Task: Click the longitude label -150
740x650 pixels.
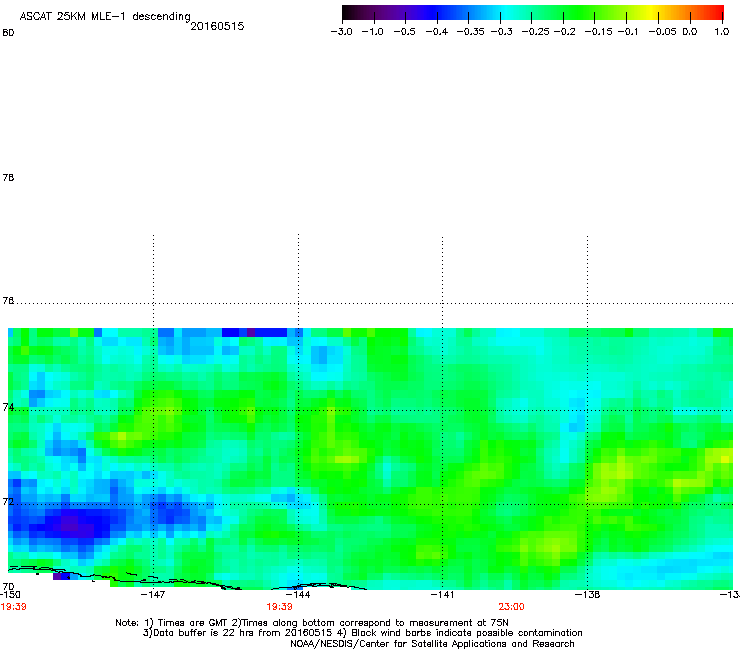Action: click(10, 594)
